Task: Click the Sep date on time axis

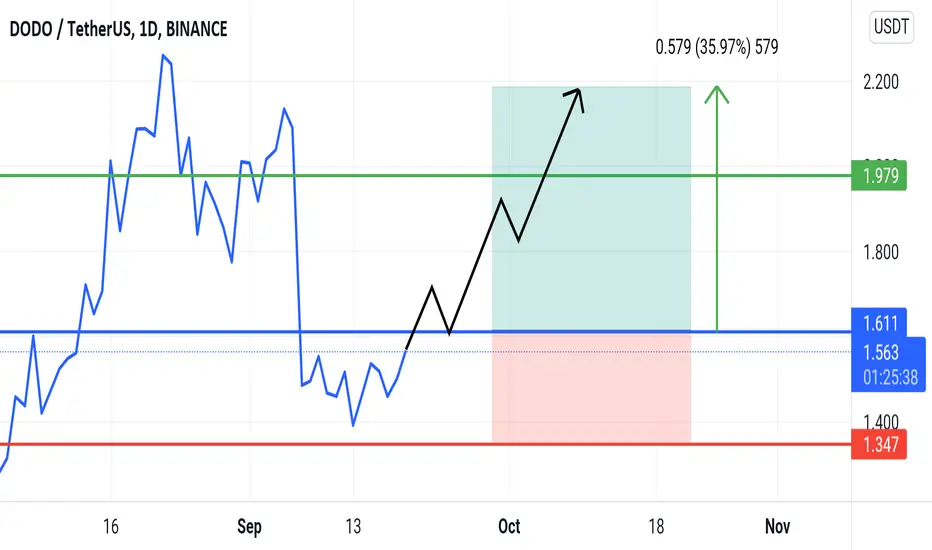Action: pos(249,526)
